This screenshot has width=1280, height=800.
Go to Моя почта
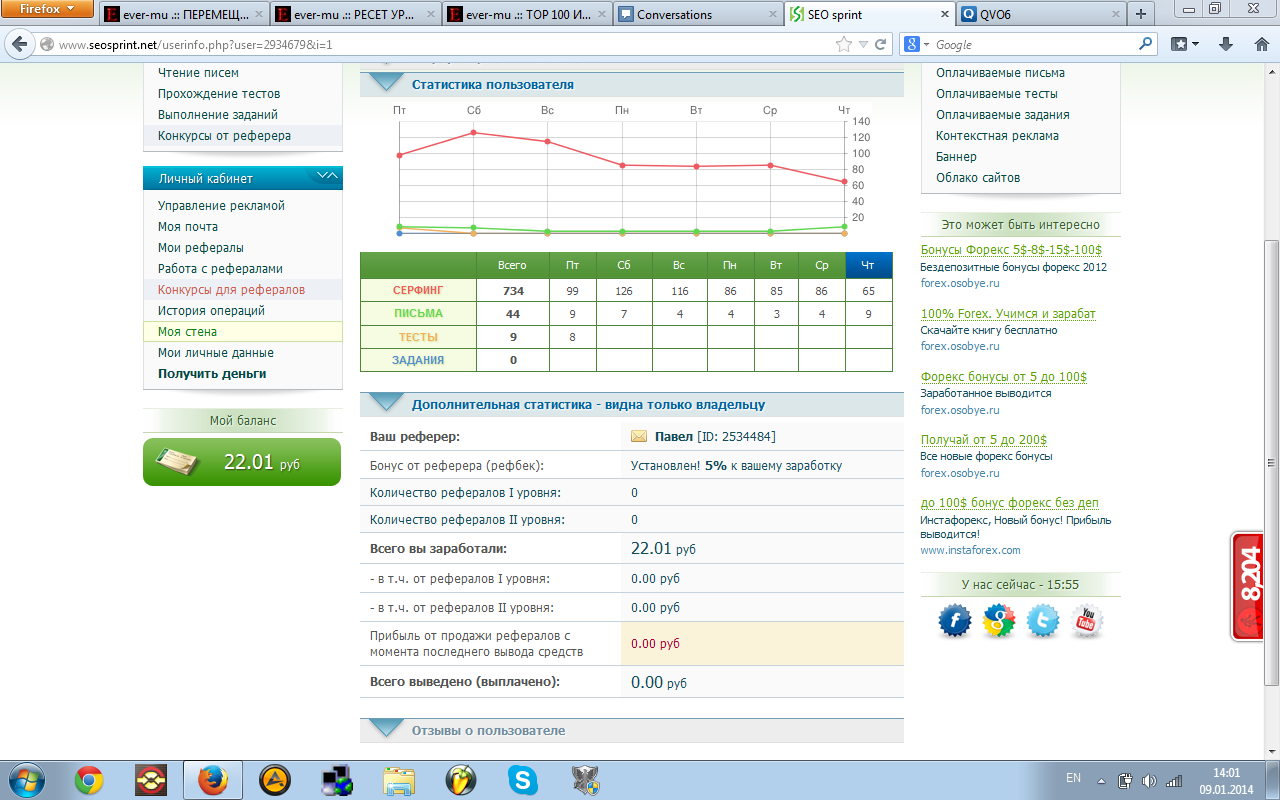(188, 226)
